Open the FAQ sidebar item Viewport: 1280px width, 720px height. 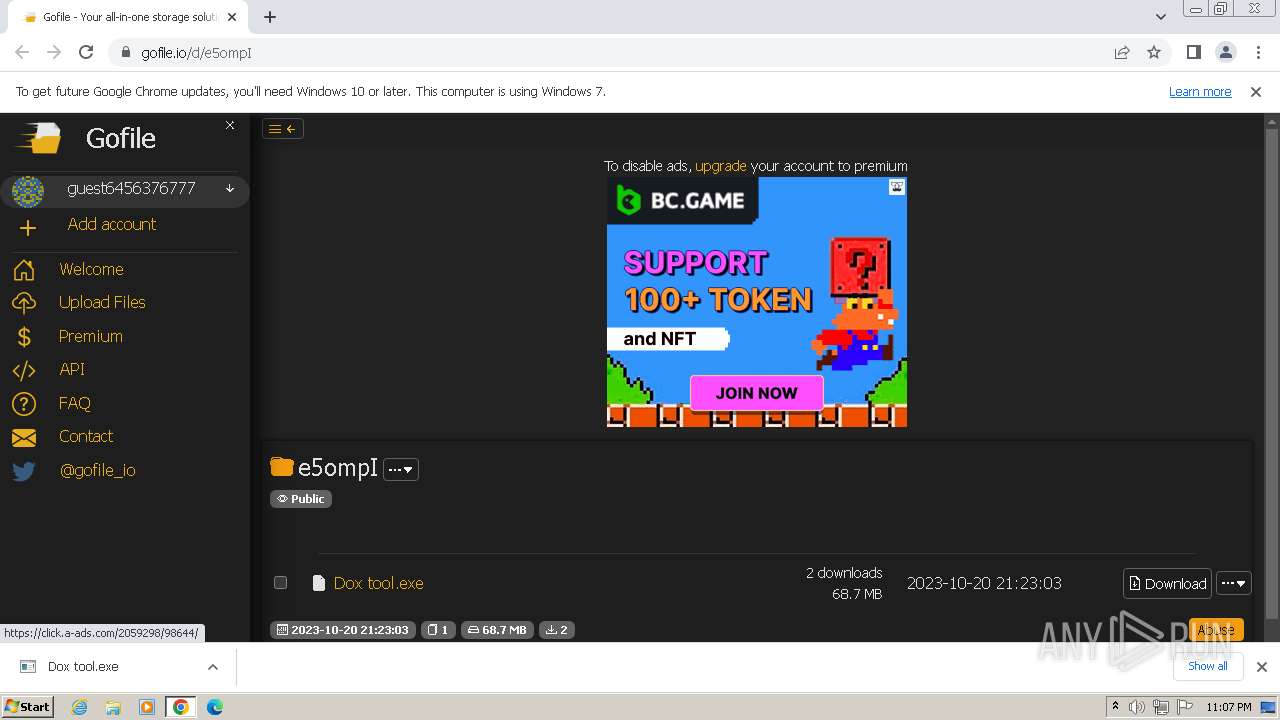[x=75, y=403]
